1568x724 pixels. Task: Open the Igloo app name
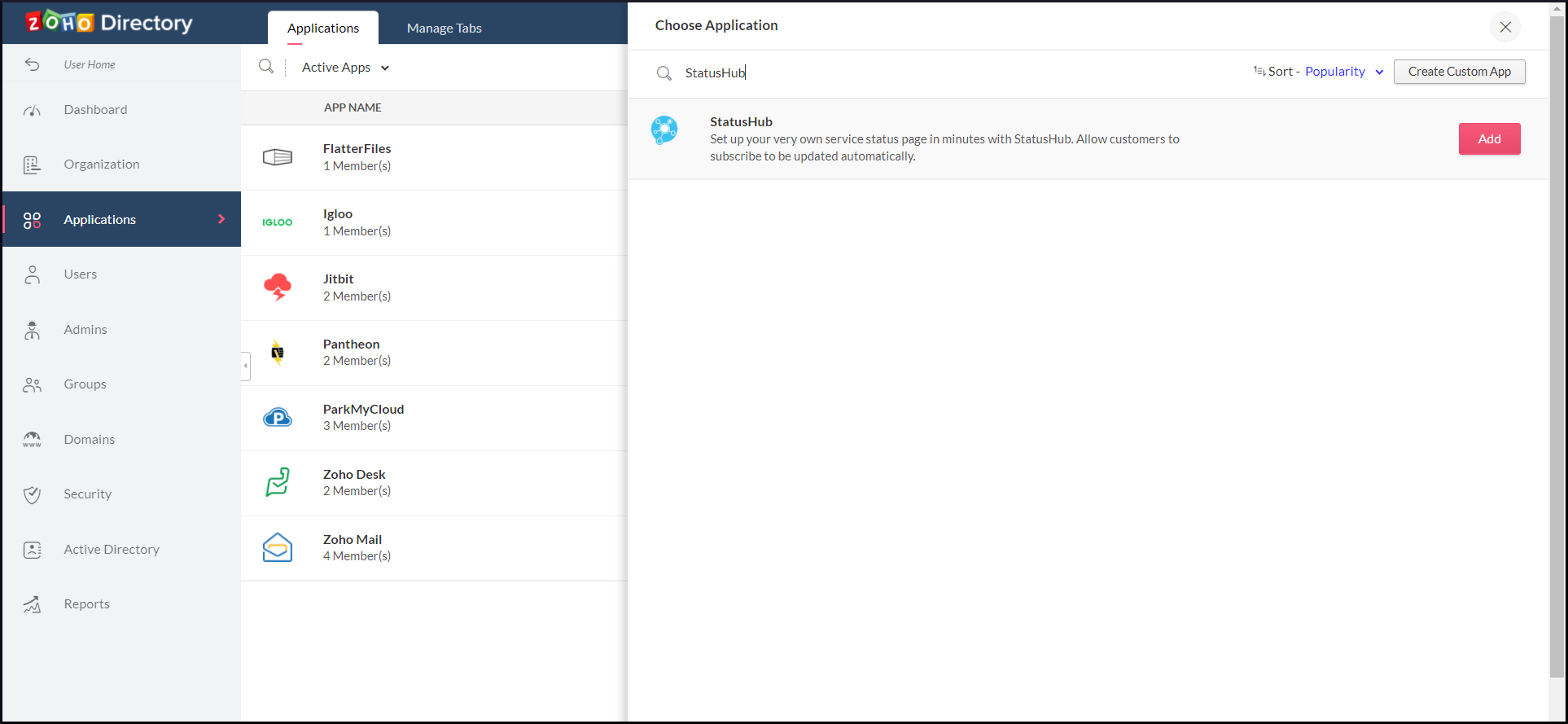pos(338,213)
